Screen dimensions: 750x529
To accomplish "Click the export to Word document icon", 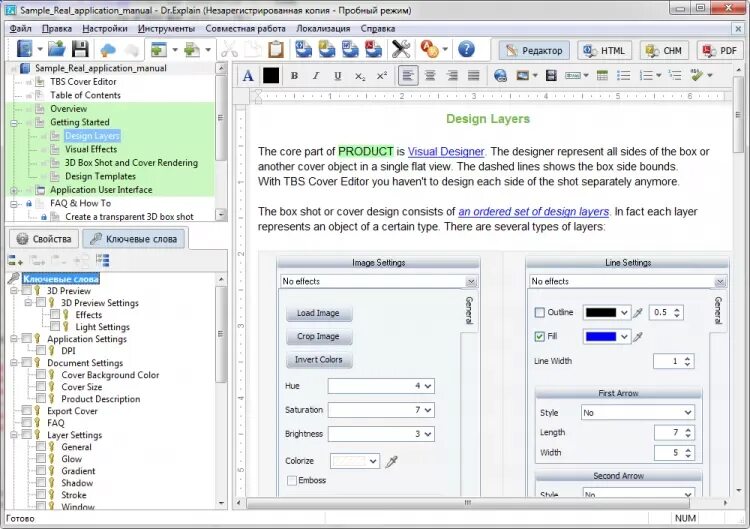I will click(350, 49).
